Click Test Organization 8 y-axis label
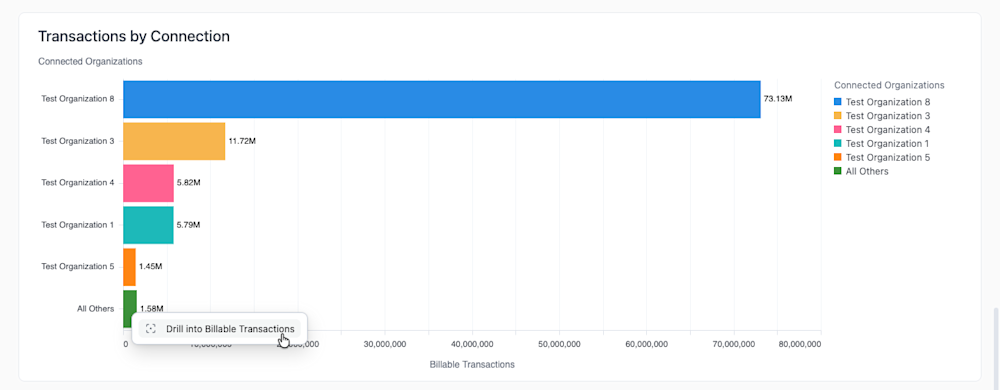Image resolution: width=1000 pixels, height=390 pixels. [78, 99]
